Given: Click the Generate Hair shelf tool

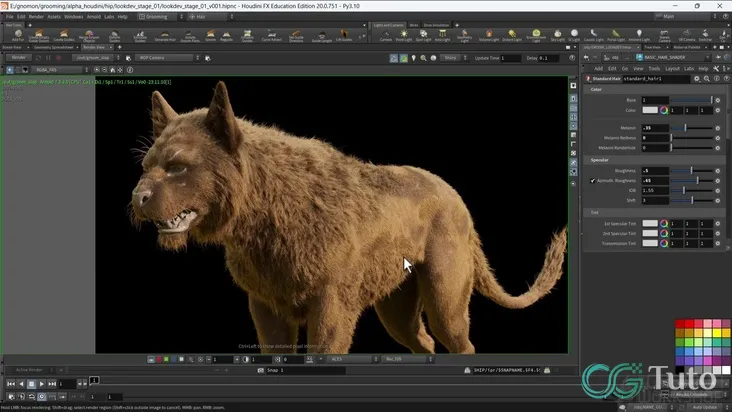Looking at the screenshot, I should (x=165, y=35).
